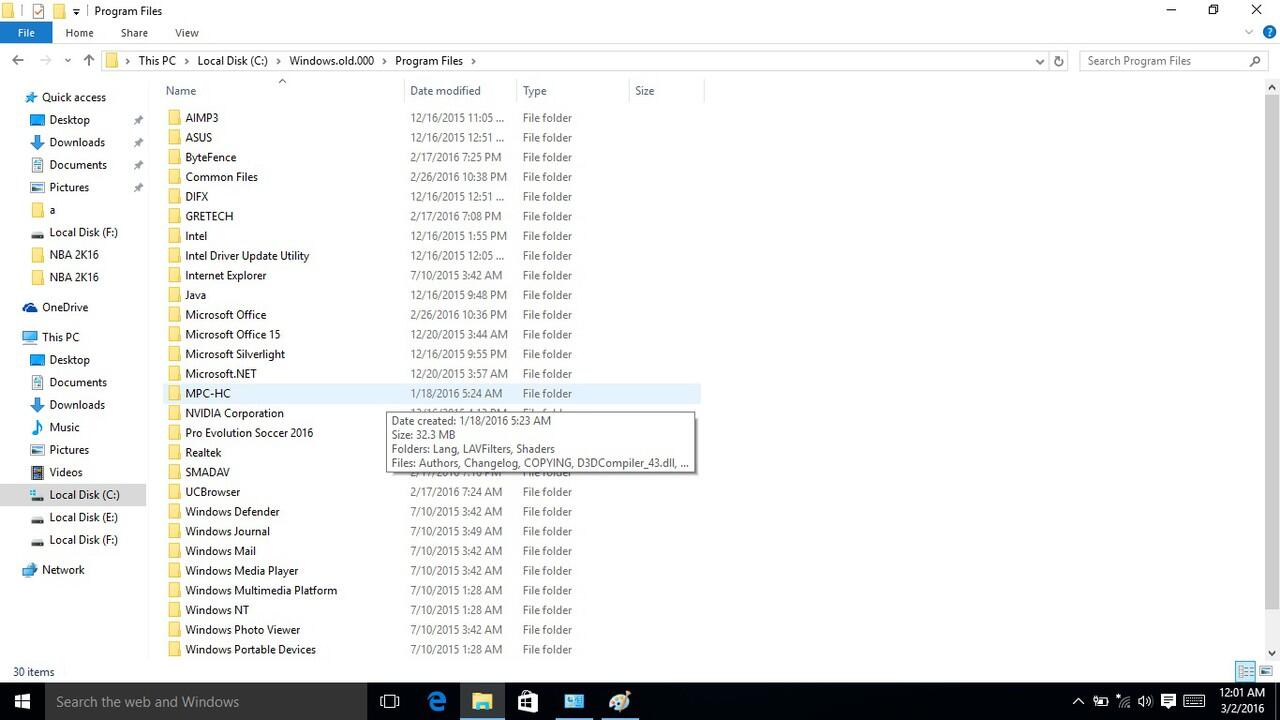The height and width of the screenshot is (720, 1280).
Task: Select 'Windows.old.000' breadcrumb segment
Action: coord(331,61)
